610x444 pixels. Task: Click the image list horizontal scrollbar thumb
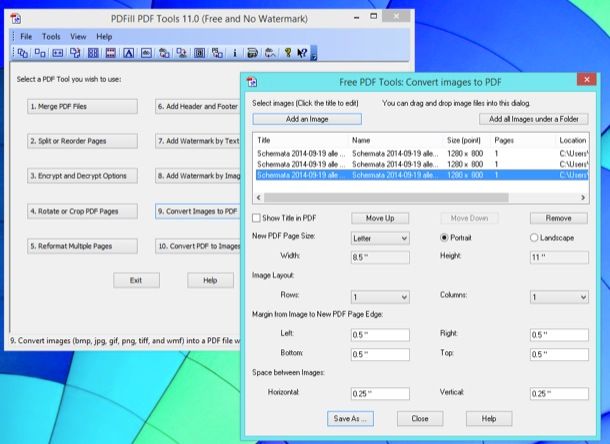pos(386,198)
